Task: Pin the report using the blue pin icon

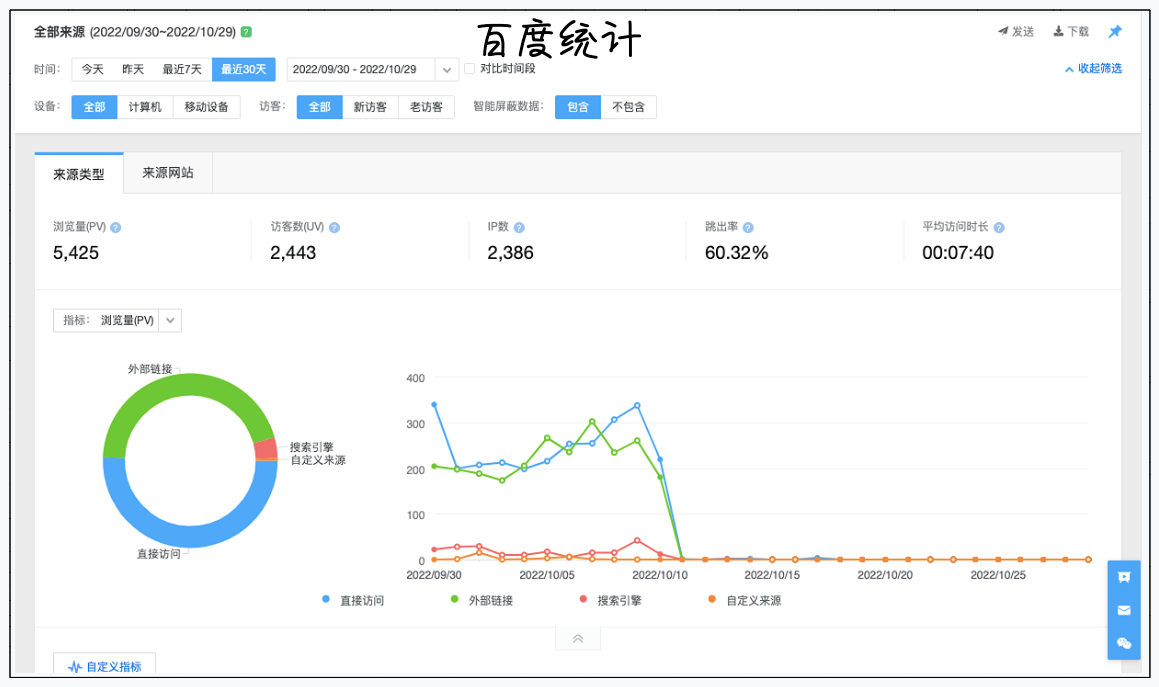Action: coord(1114,31)
